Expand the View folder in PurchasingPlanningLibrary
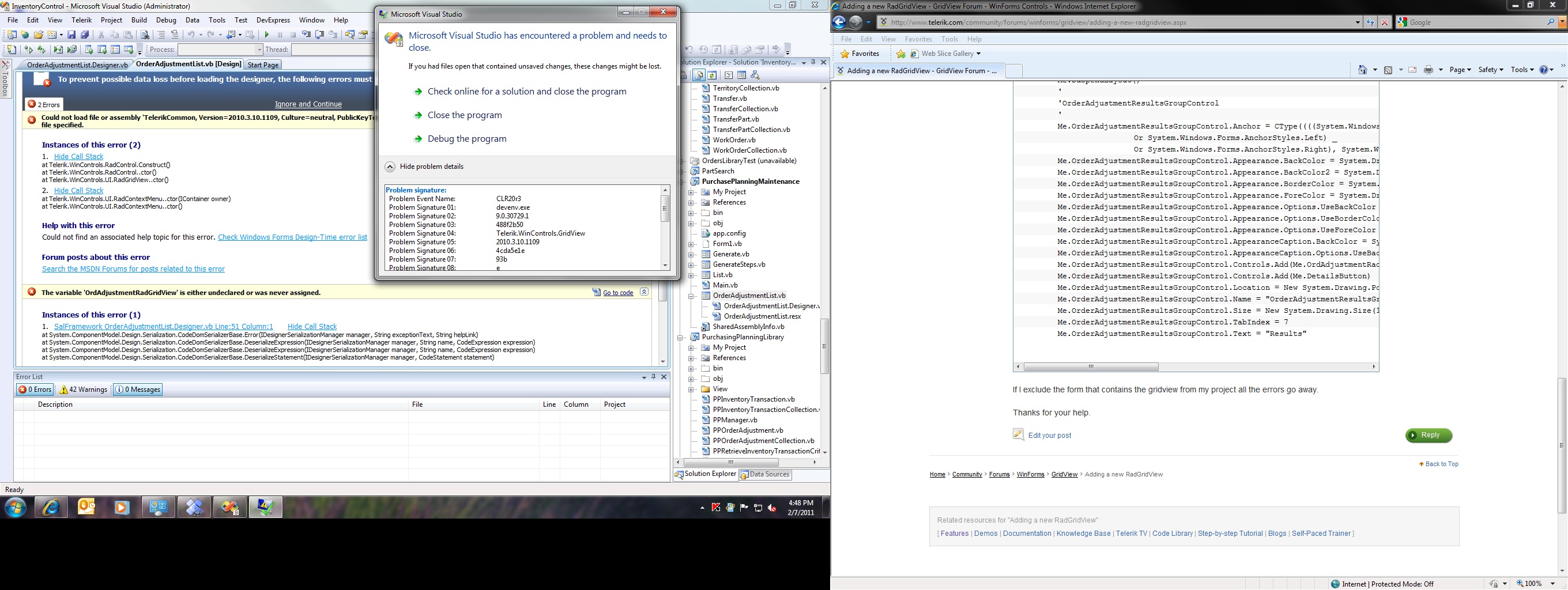1568x590 pixels. pos(691,389)
